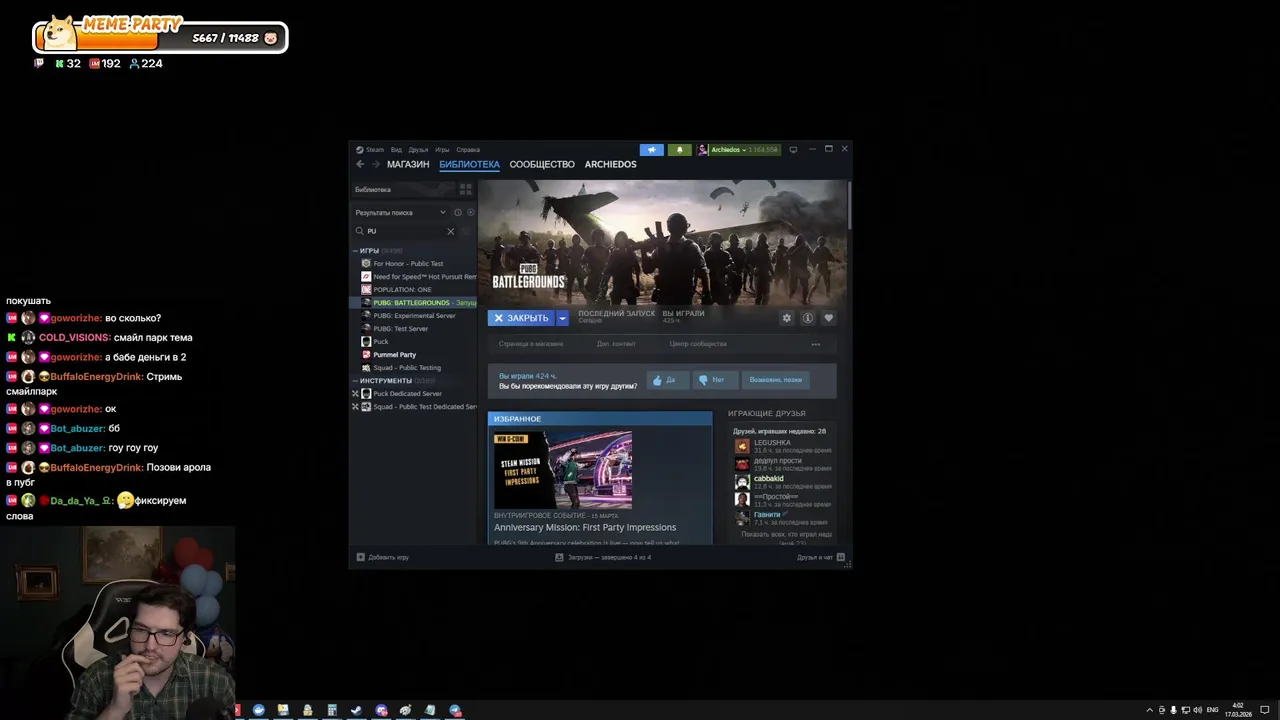The image size is (1280, 720).
Task: Click the Add game plus icon
Action: click(361, 557)
